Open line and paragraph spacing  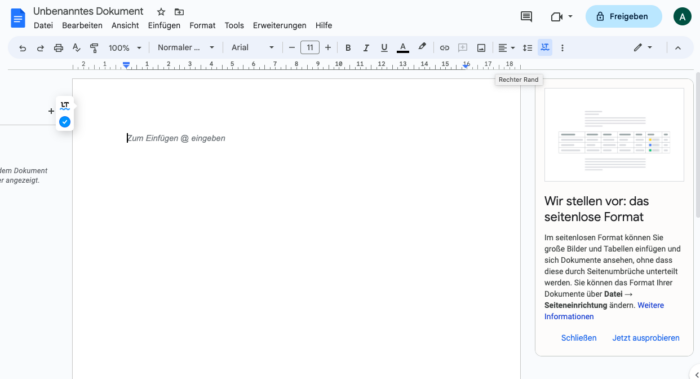(527, 48)
